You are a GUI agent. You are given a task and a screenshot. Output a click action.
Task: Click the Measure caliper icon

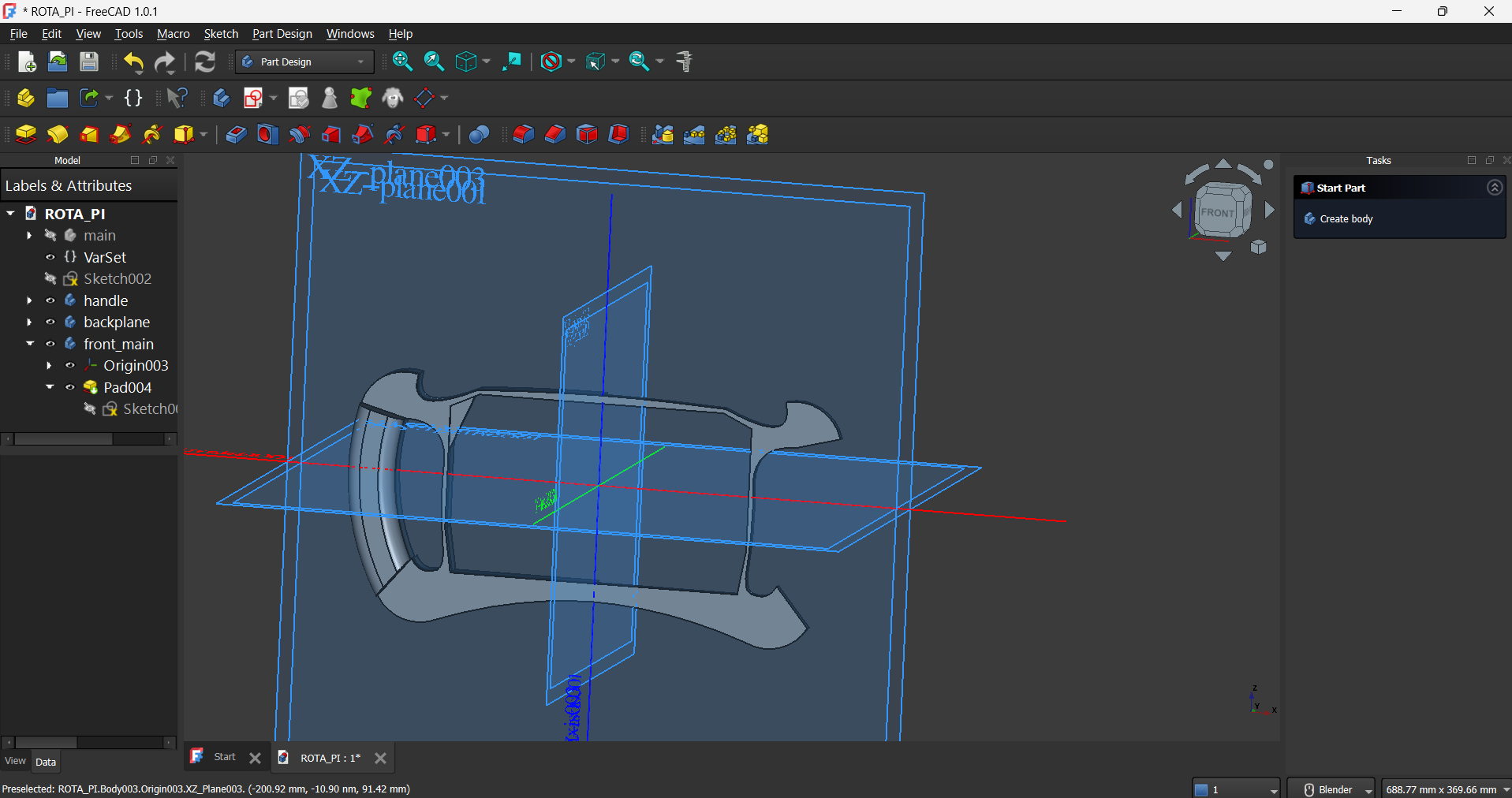pyautogui.click(x=684, y=62)
